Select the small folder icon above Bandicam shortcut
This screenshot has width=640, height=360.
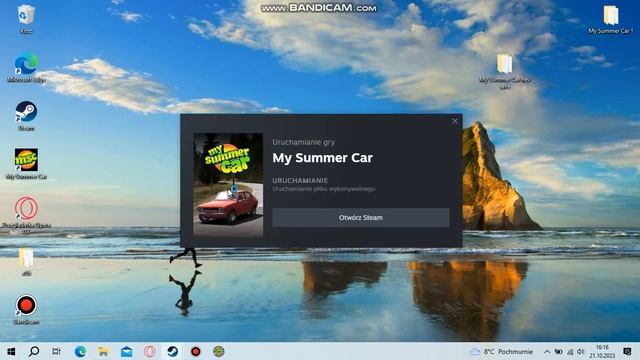pos(26,262)
